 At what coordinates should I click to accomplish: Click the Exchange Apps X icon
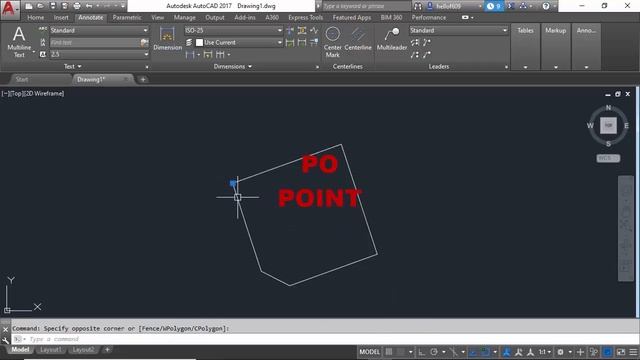[511, 6]
